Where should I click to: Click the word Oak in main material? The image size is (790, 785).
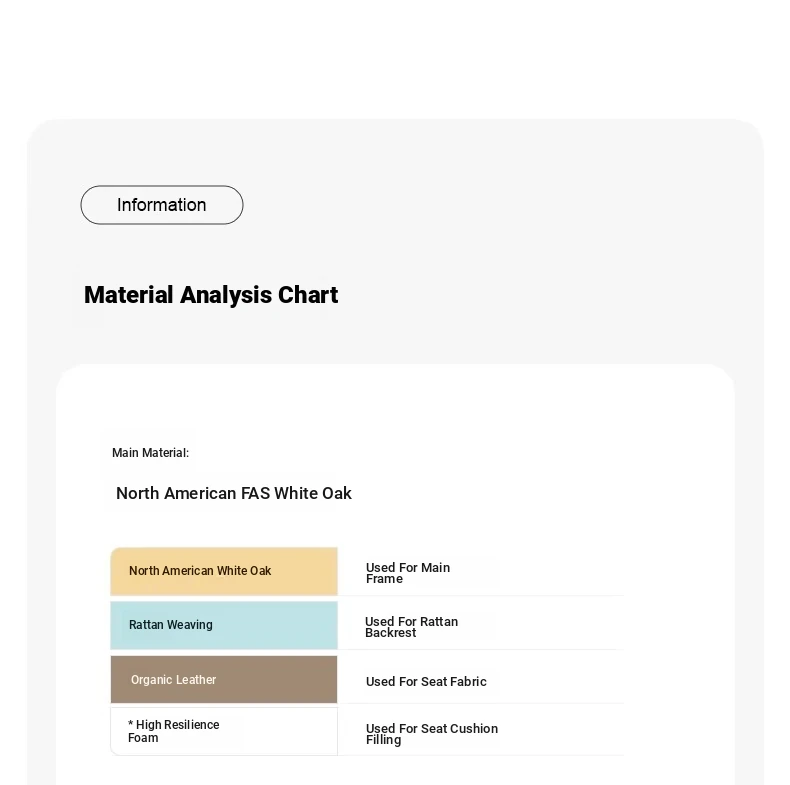(x=337, y=493)
